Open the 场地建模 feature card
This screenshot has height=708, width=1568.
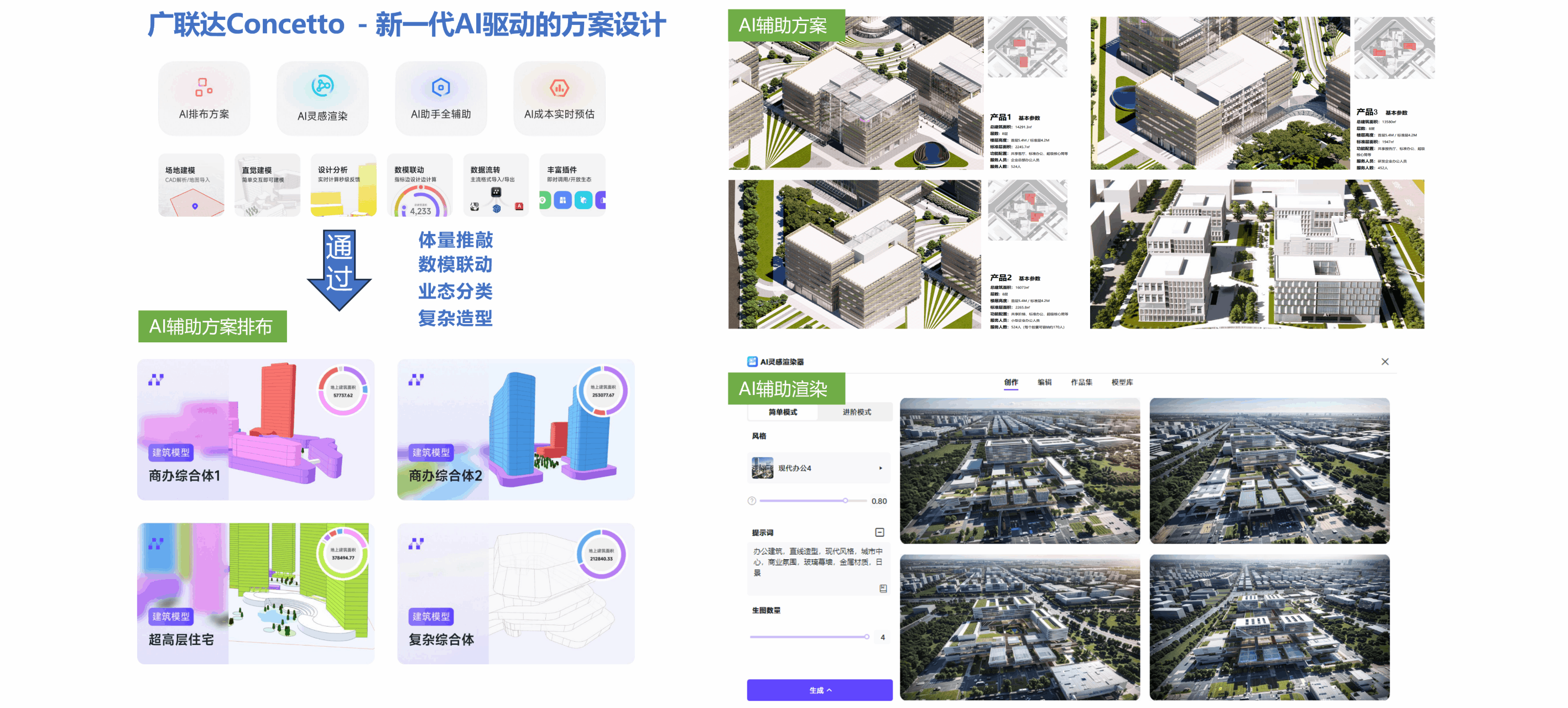[191, 185]
